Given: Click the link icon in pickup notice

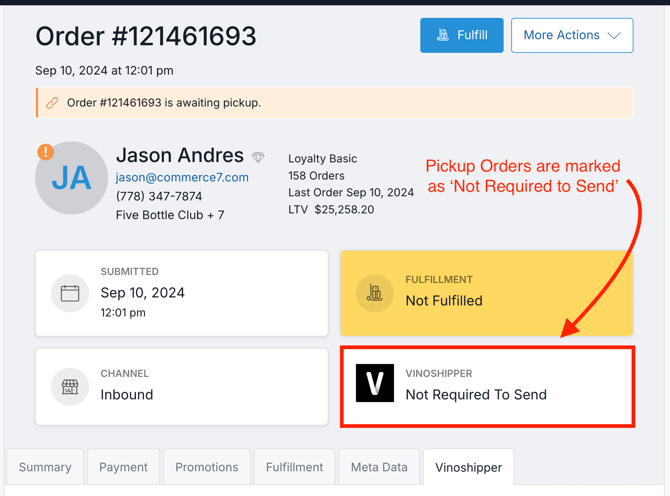Looking at the screenshot, I should (x=52, y=103).
